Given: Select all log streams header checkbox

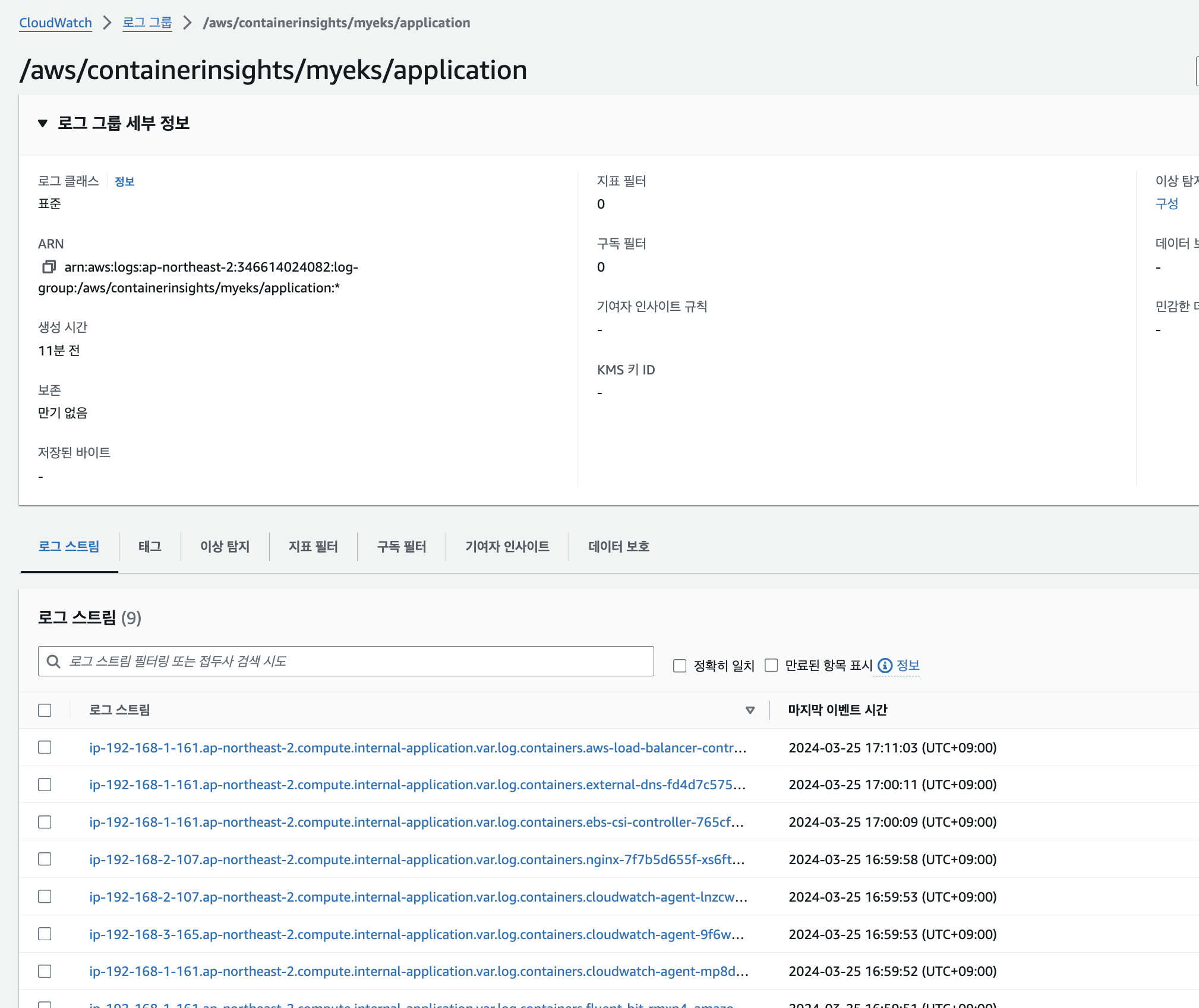Looking at the screenshot, I should (45, 710).
